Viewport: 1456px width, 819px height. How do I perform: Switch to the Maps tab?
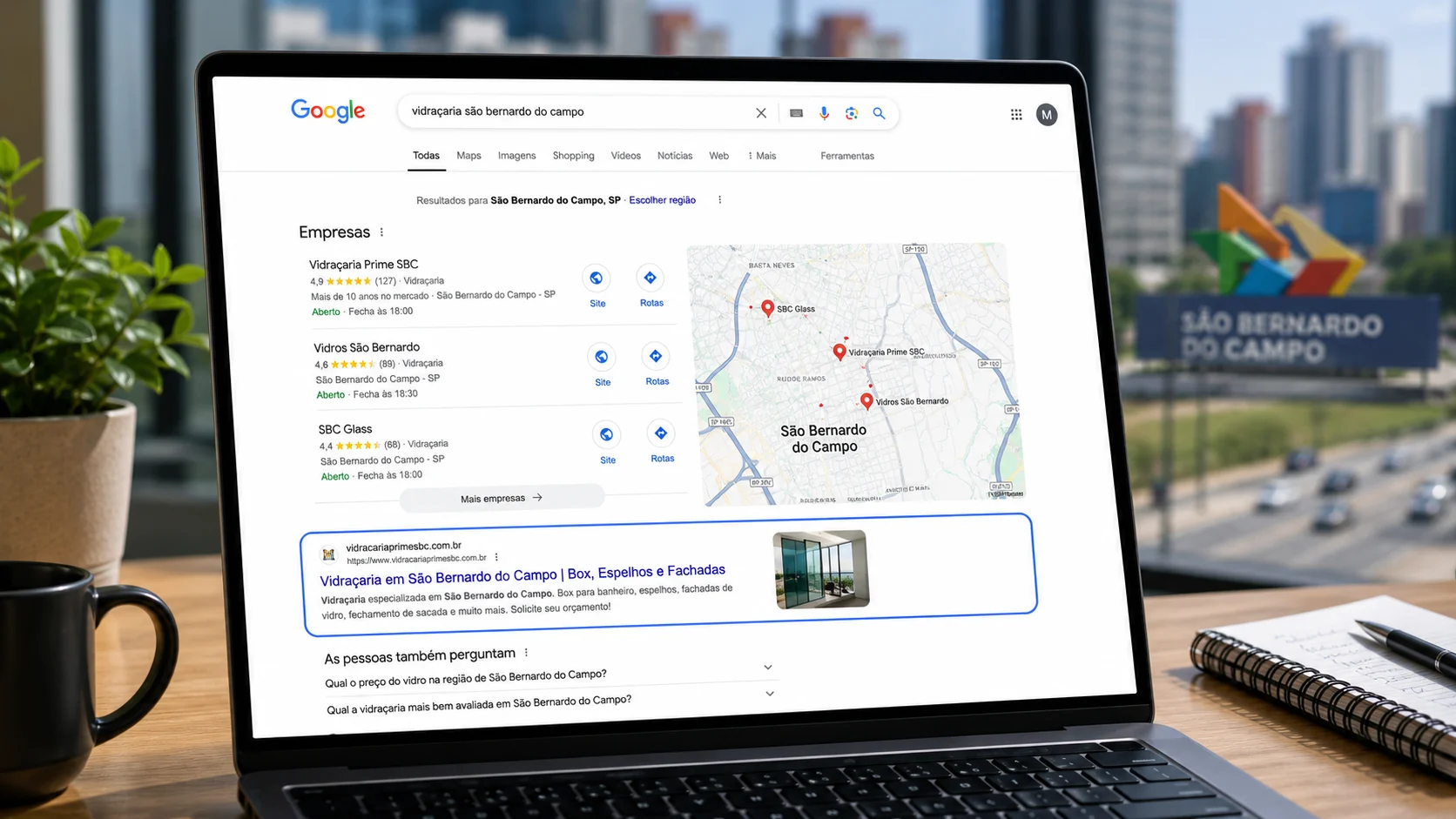(468, 156)
